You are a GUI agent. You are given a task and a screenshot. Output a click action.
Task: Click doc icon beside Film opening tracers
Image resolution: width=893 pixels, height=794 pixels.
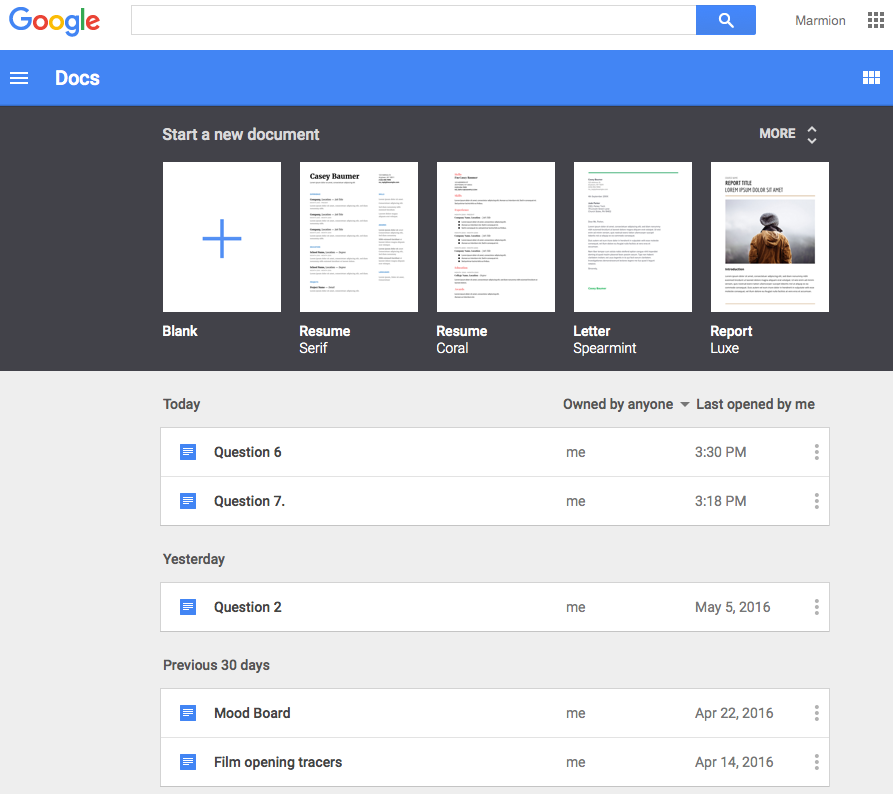pyautogui.click(x=188, y=762)
